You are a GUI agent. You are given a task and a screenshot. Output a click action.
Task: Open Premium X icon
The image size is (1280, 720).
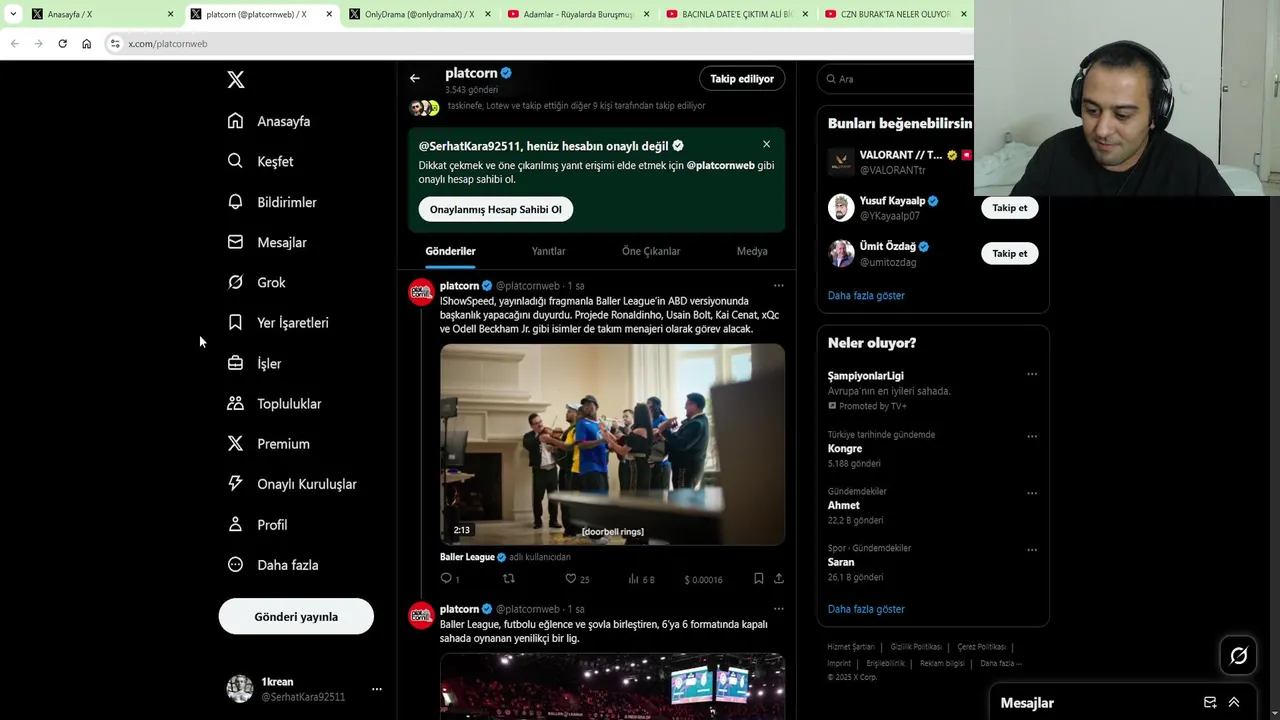(235, 443)
